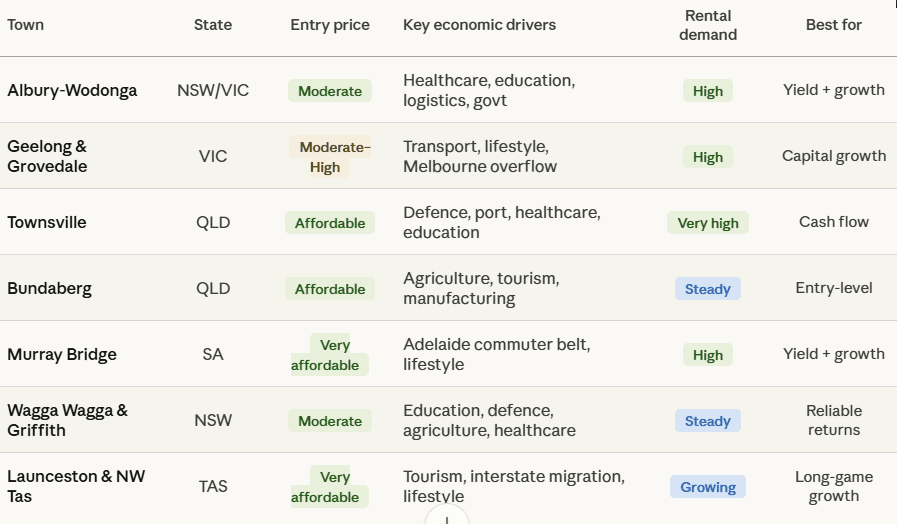Click the Moderate-High badge for Geelong

pos(330,157)
